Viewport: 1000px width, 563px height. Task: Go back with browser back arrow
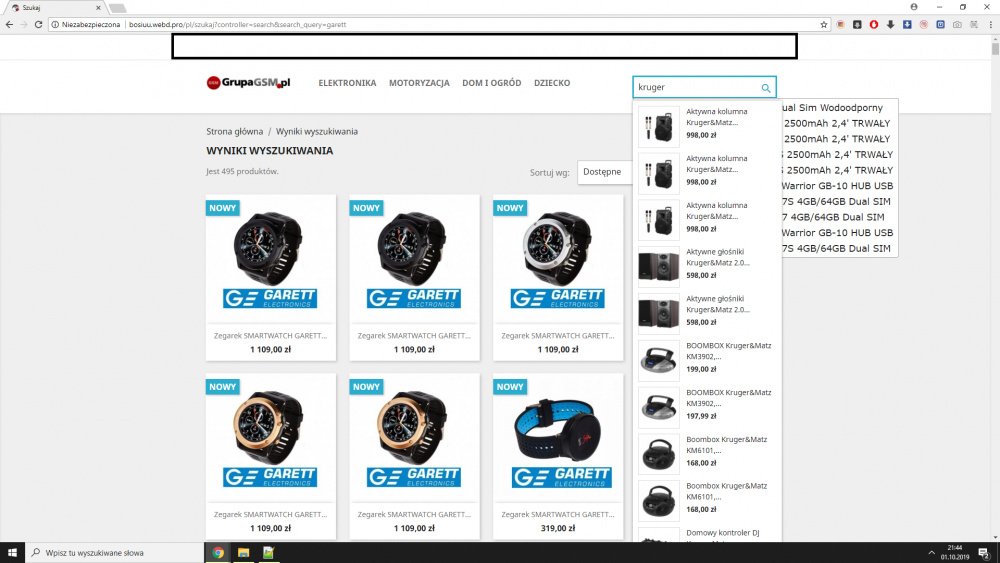pos(9,24)
